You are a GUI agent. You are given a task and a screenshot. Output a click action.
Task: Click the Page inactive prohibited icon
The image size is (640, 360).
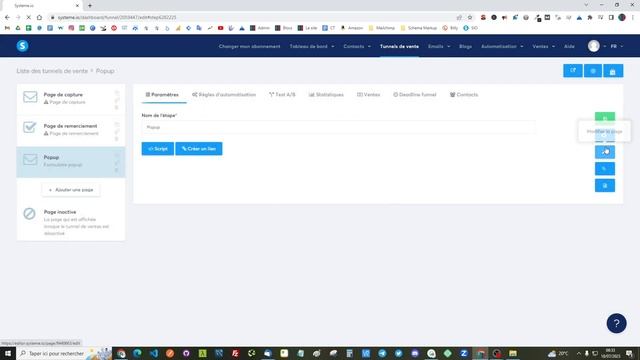(29, 213)
